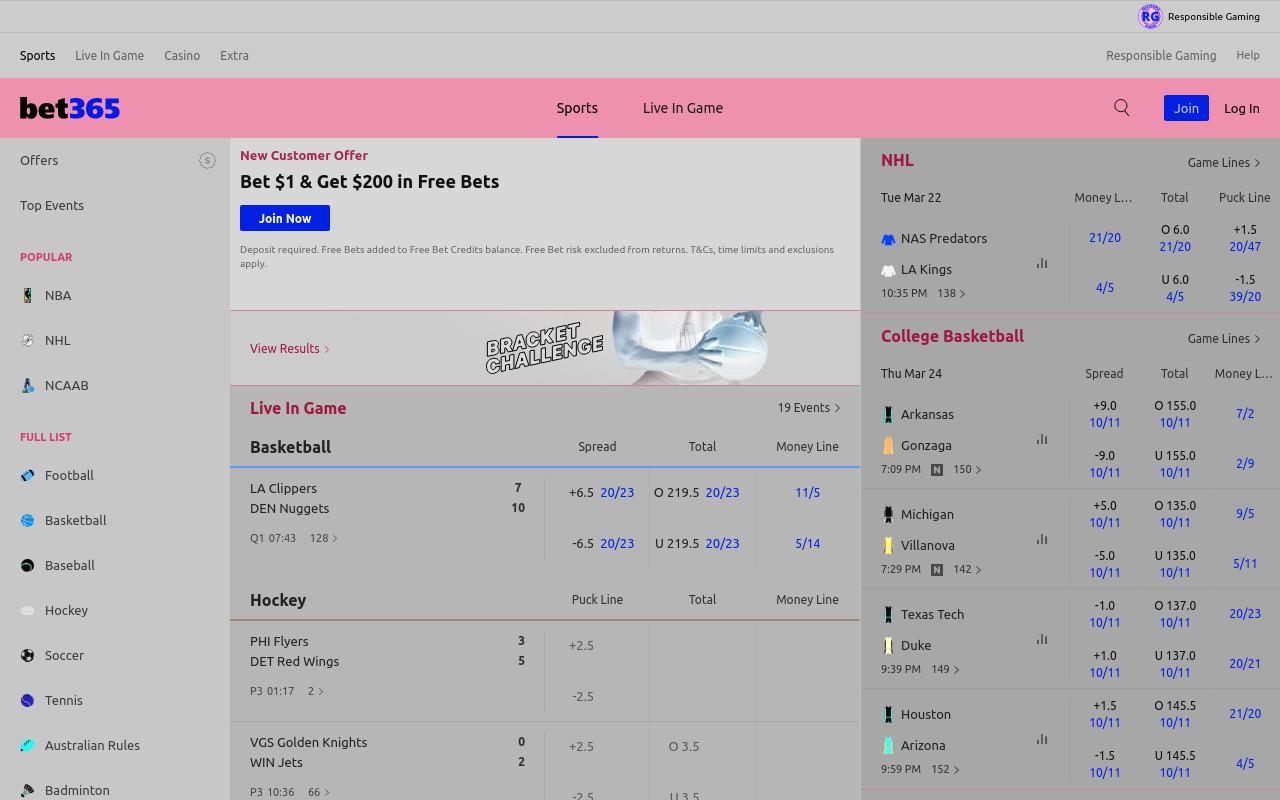Viewport: 1280px width, 800px height.
Task: Click the Offers S badge icon
Action: pyautogui.click(x=207, y=160)
